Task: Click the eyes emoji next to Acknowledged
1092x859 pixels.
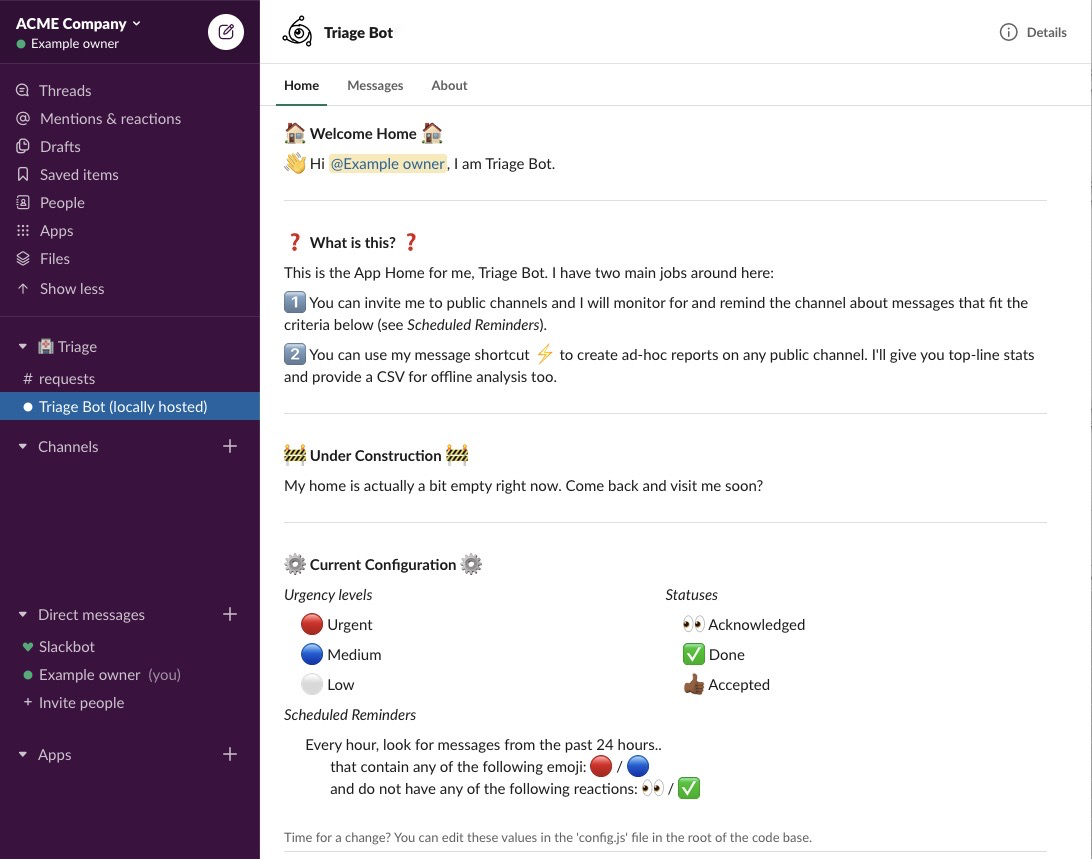Action: pyautogui.click(x=694, y=624)
